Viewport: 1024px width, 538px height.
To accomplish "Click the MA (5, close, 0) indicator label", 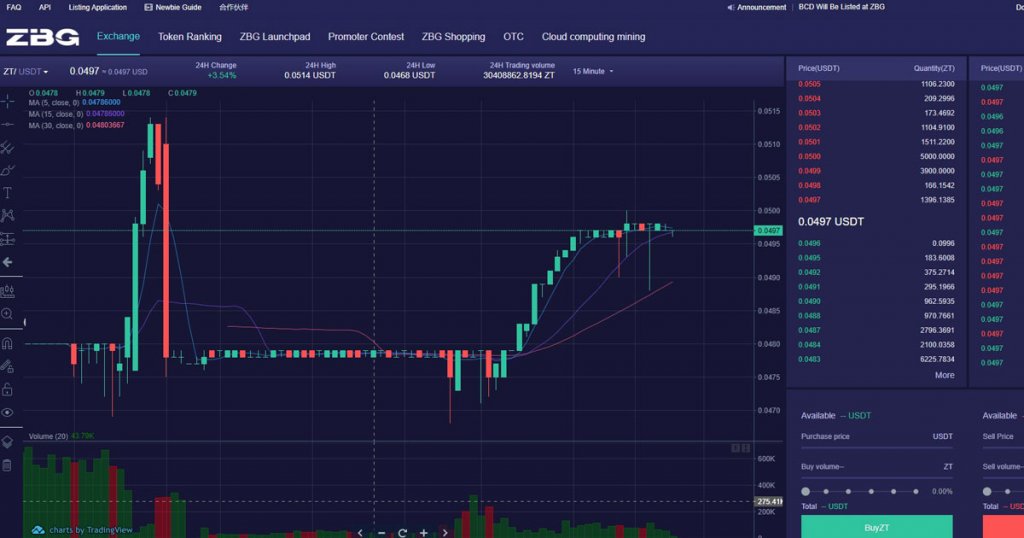I will tap(54, 103).
